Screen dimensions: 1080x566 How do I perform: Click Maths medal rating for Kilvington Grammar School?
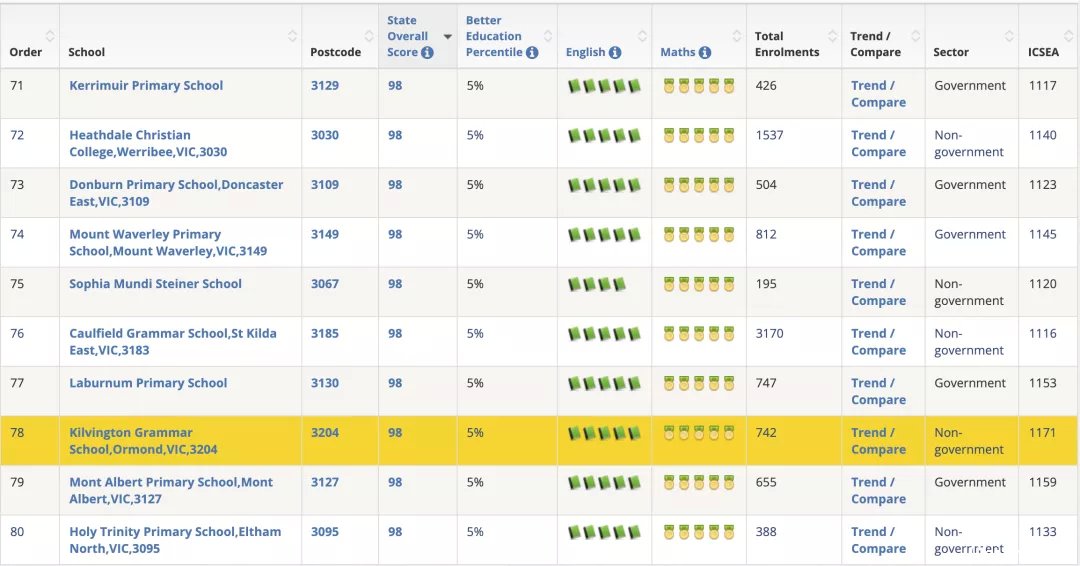tap(699, 433)
